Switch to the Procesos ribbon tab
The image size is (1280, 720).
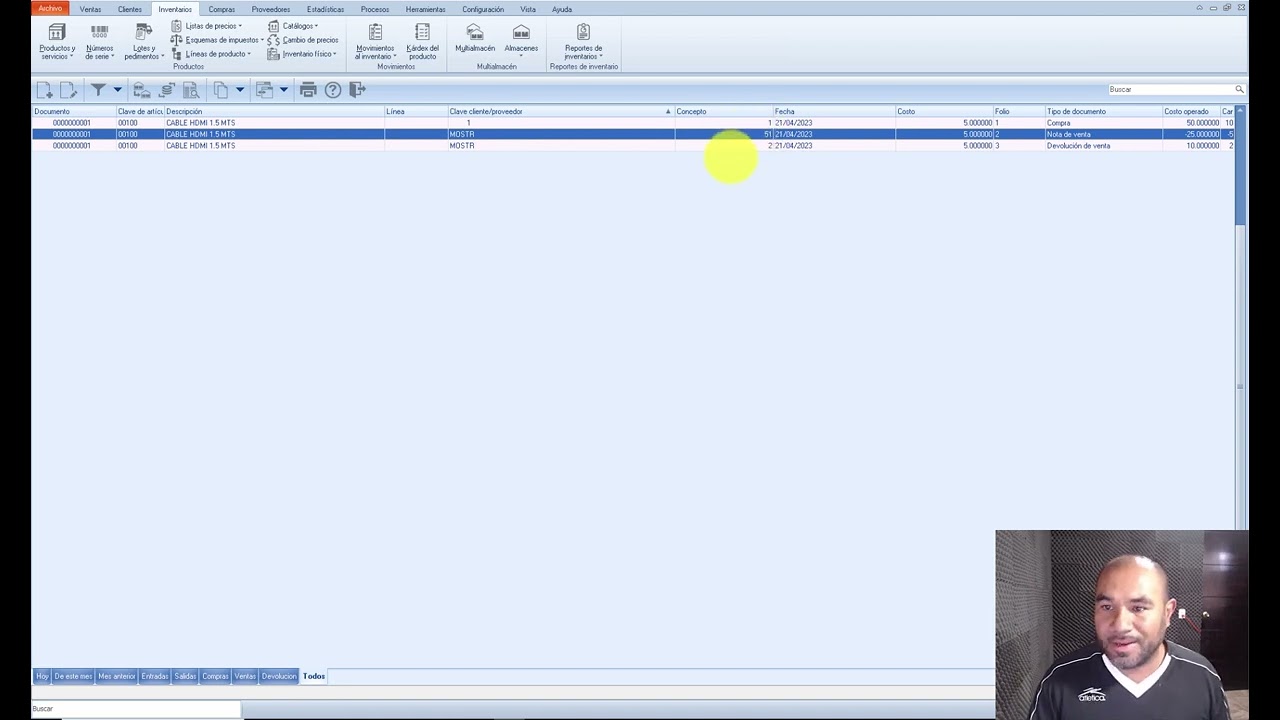[x=375, y=9]
